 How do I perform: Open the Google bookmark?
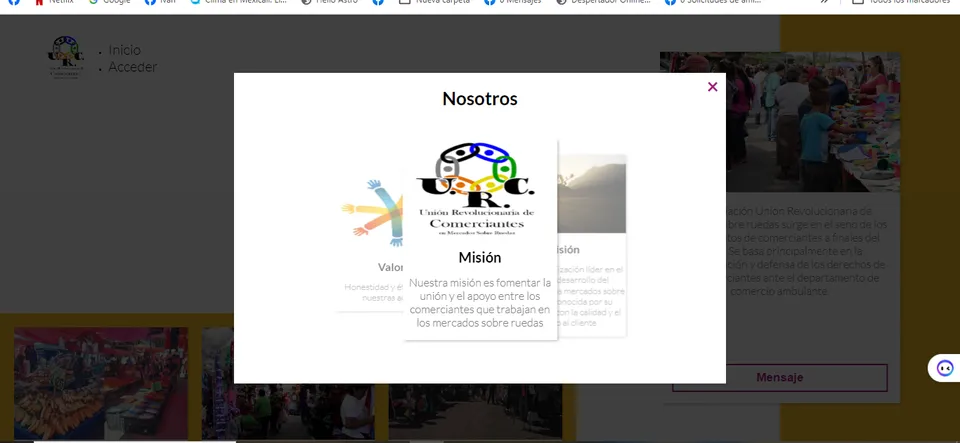(110, 2)
